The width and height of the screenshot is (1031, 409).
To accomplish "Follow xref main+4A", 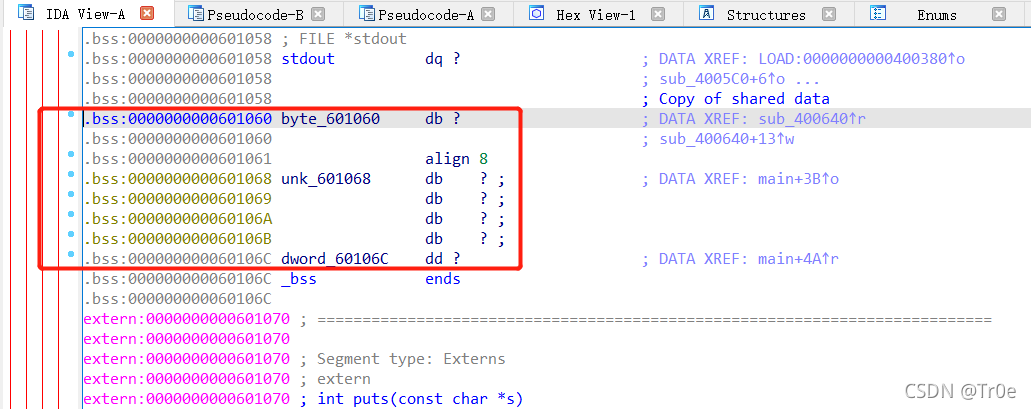I will pos(798,259).
